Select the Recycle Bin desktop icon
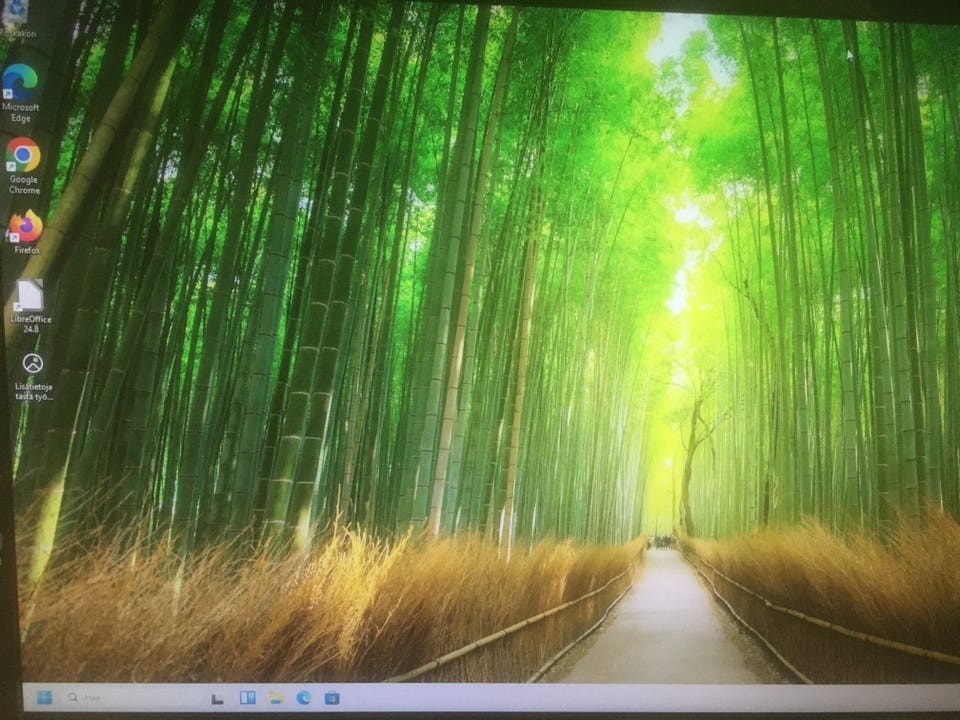 [x=17, y=18]
